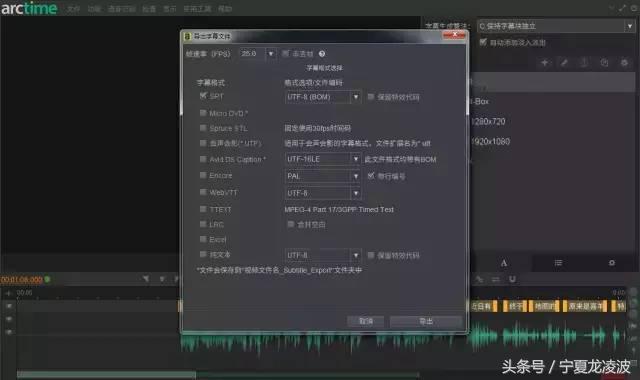Tick the checkbox right of SRT encoding dropdown
640x380 pixels.
point(371,97)
